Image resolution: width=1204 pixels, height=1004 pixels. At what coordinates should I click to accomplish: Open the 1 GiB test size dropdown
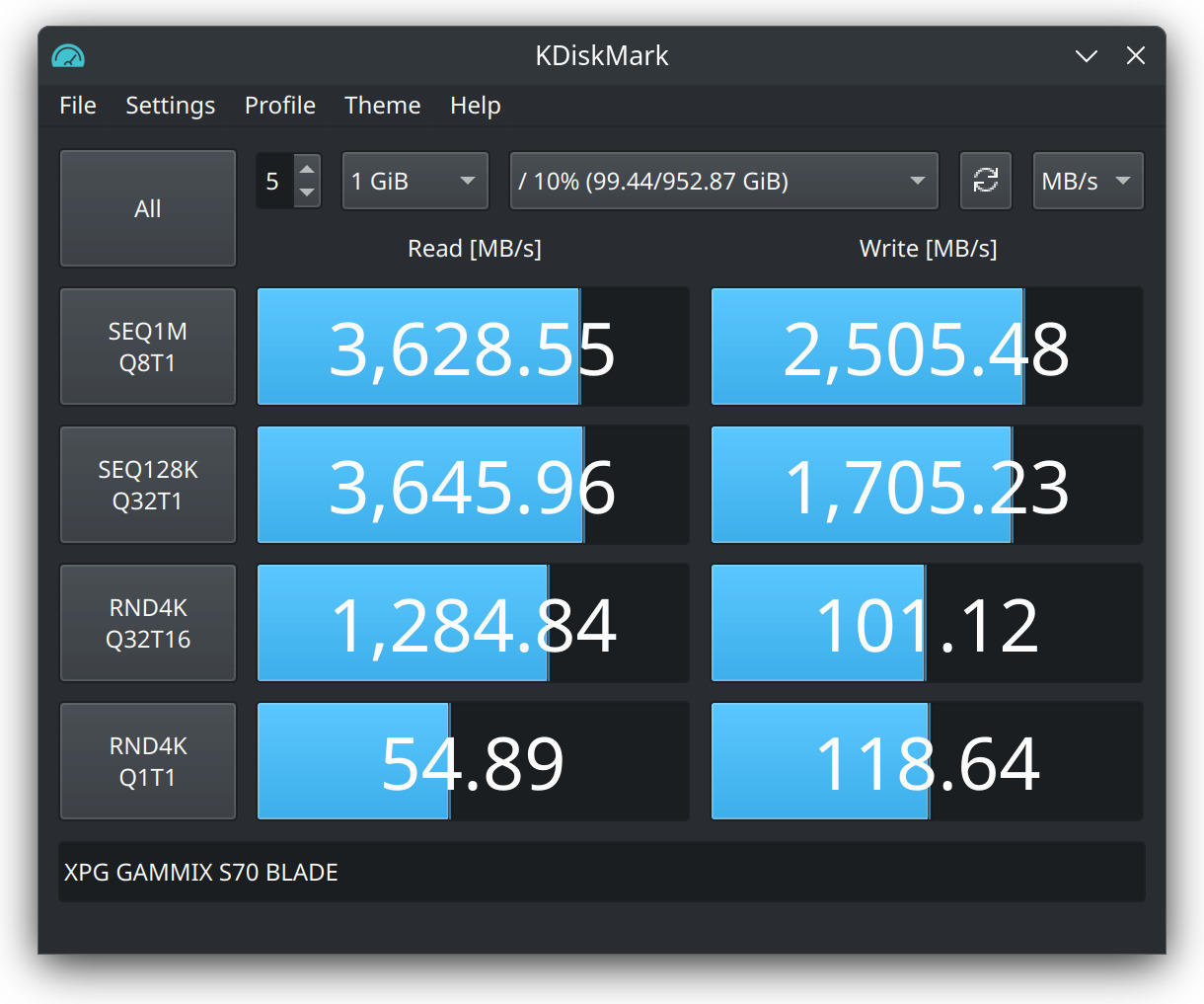tap(414, 181)
